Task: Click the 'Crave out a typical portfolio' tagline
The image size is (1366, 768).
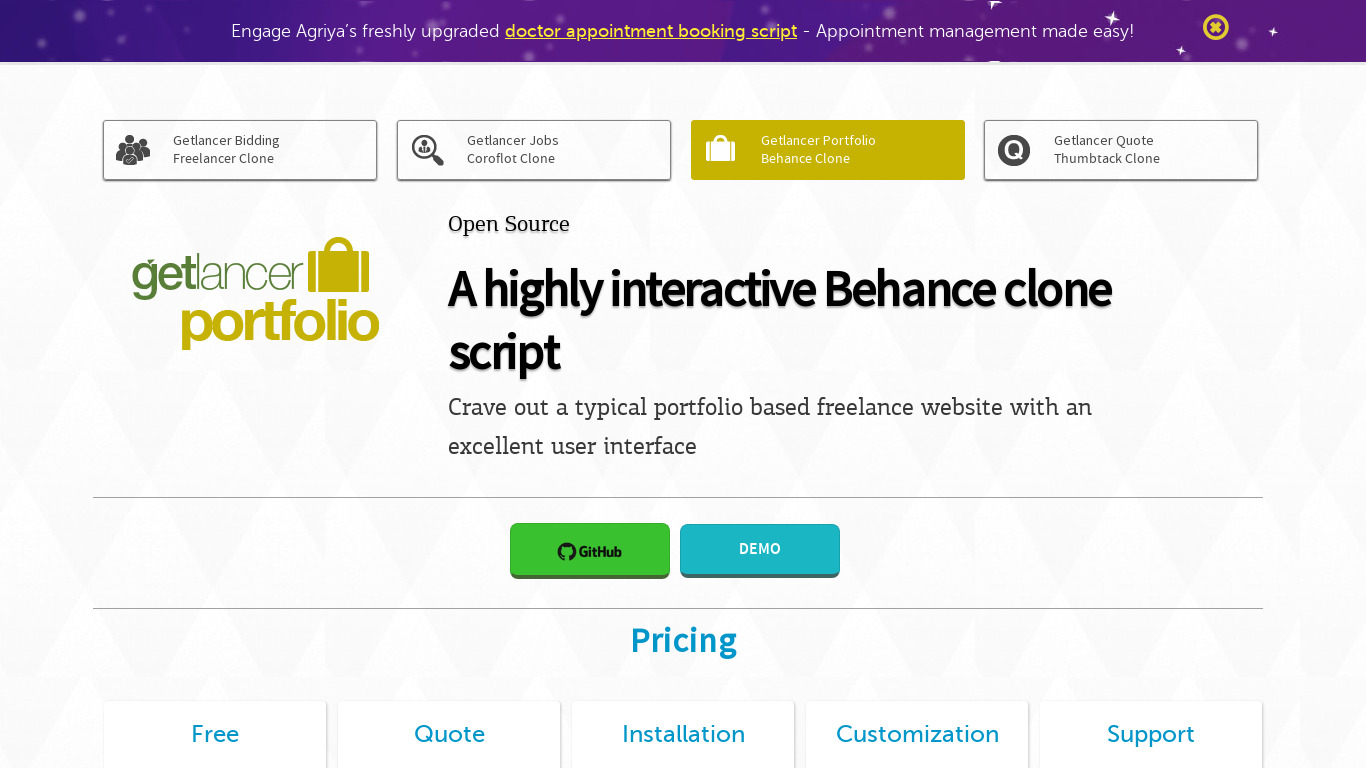Action: (770, 426)
